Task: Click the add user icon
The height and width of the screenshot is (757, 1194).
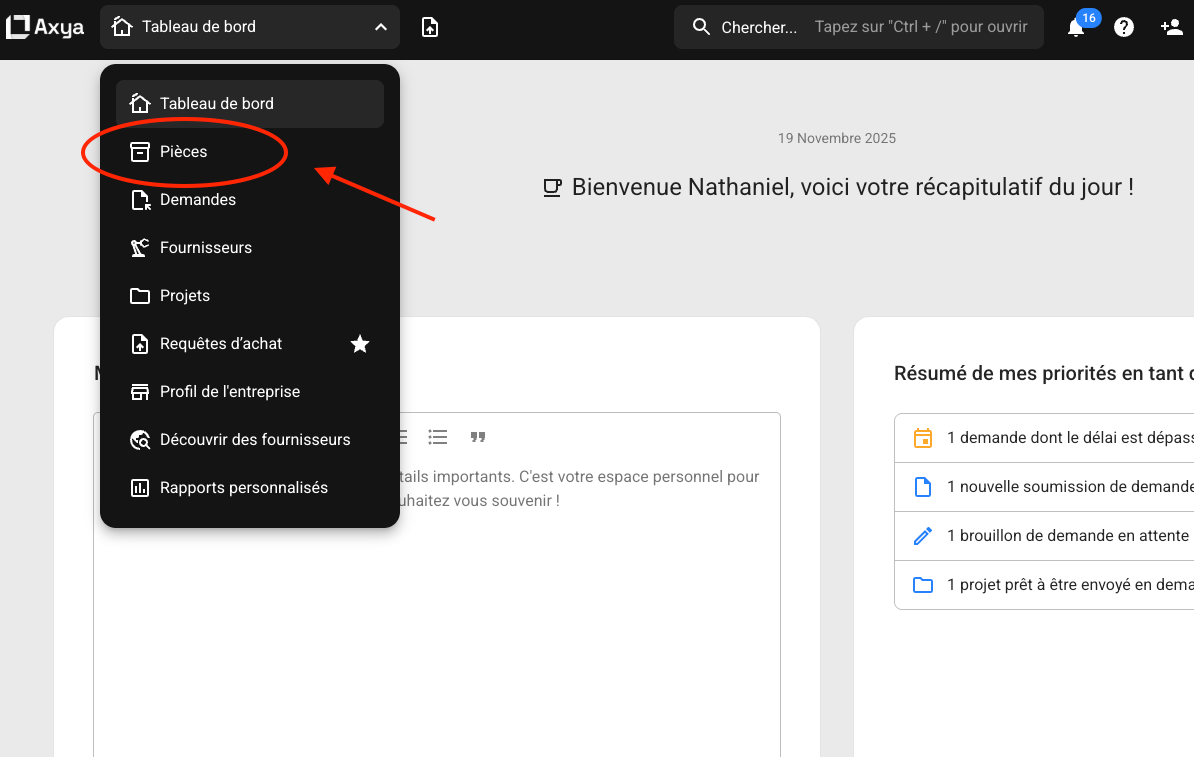Action: point(1171,28)
